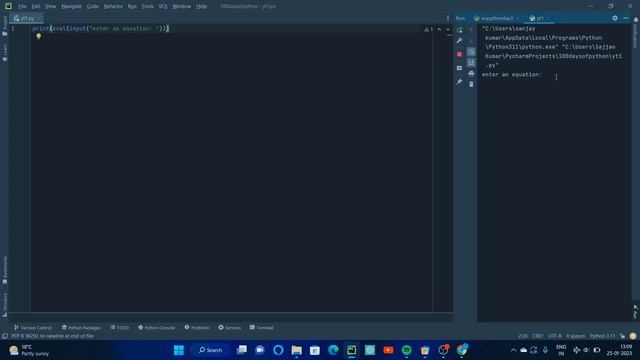Image resolution: width=640 pixels, height=360 pixels.
Task: Go to previous highlighted error arrow
Action: click(x=440, y=29)
